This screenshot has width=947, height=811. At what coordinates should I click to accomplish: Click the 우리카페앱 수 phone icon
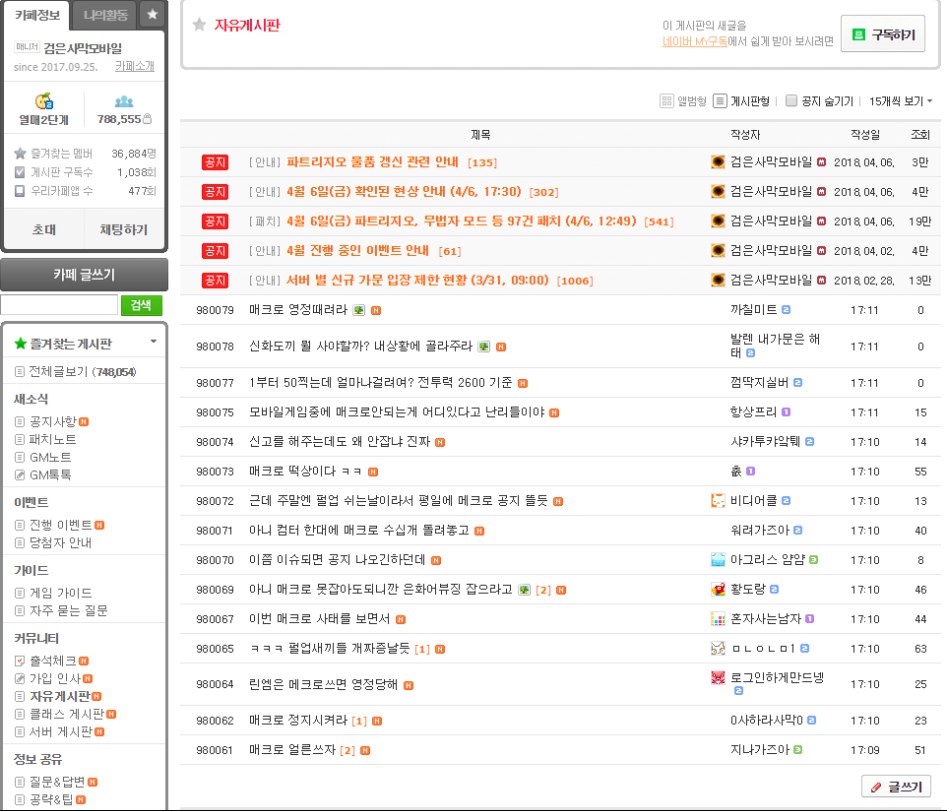click(20, 191)
